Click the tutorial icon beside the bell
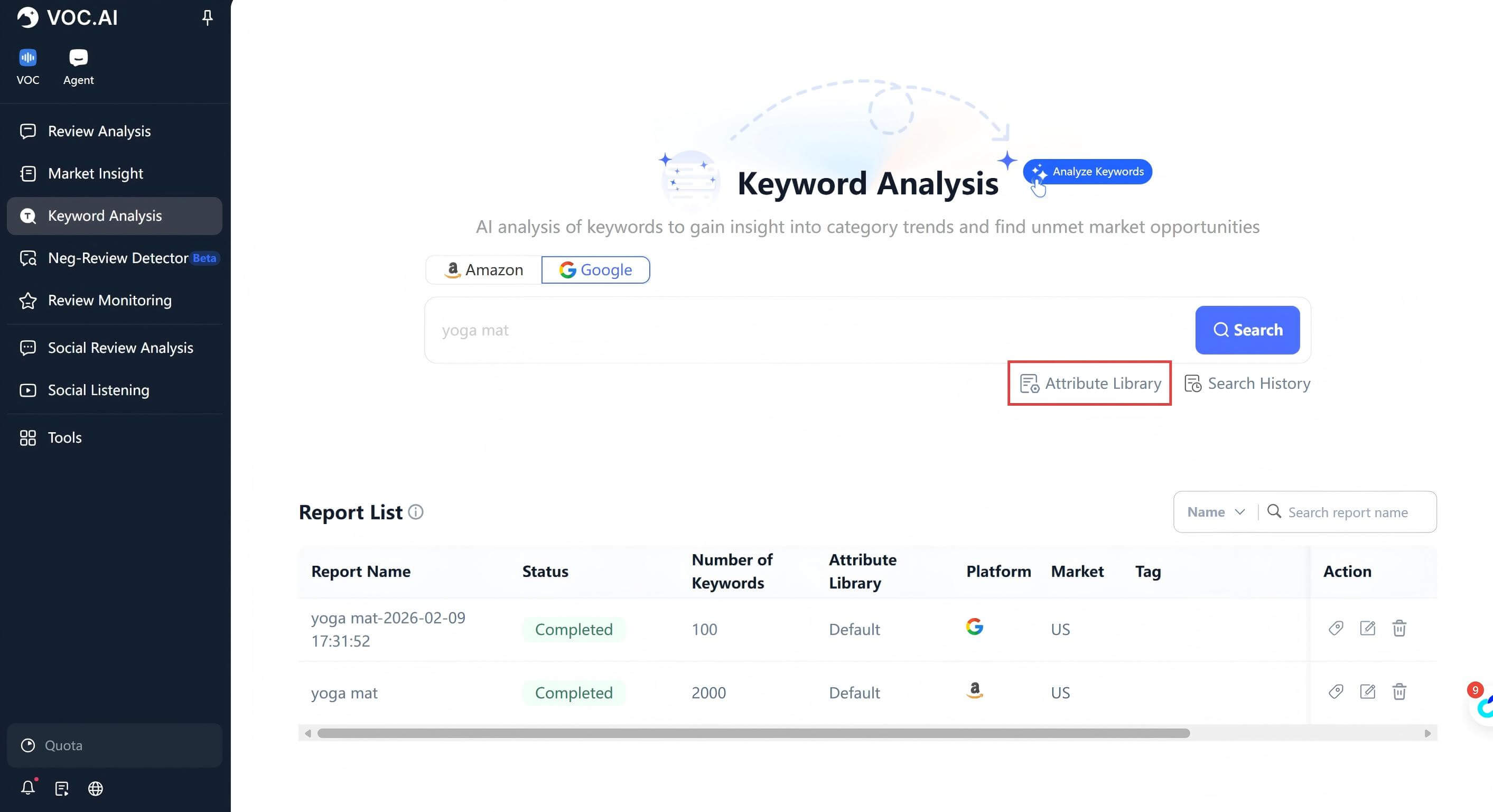The height and width of the screenshot is (812, 1493). (62, 788)
